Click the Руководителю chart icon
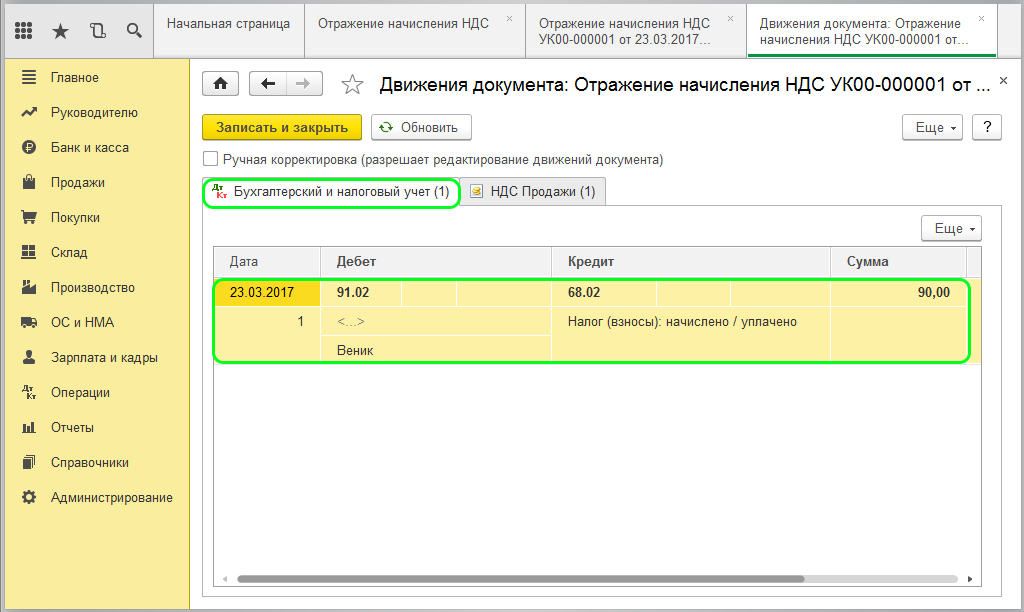This screenshot has height=612, width=1024. (29, 112)
